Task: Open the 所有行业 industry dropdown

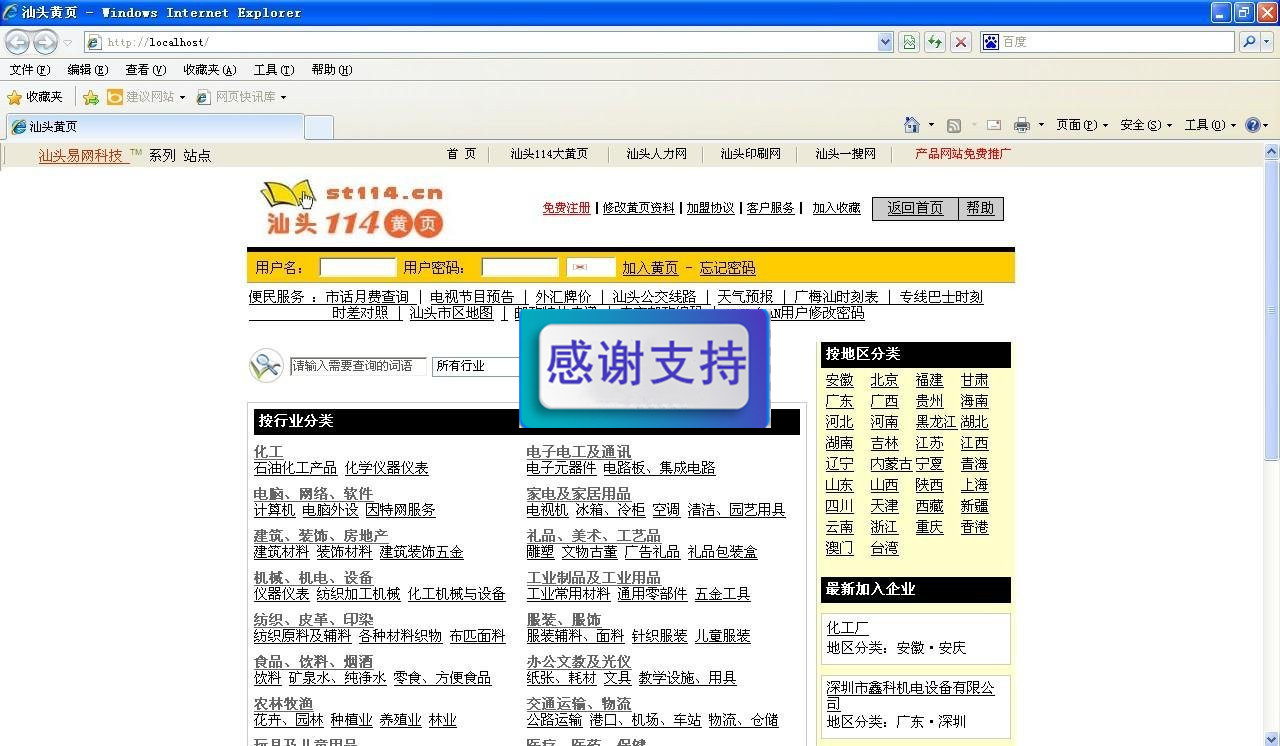Action: 476,366
